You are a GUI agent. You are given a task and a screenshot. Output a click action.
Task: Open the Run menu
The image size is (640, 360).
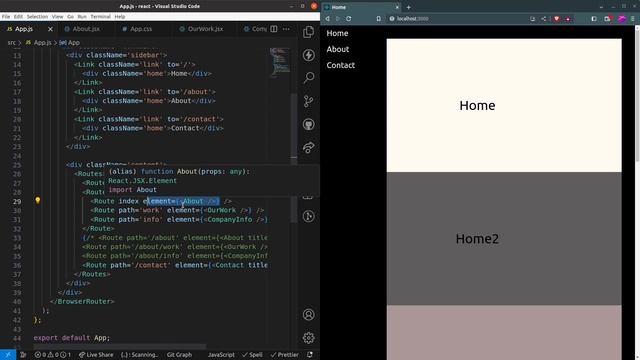pos(82,17)
